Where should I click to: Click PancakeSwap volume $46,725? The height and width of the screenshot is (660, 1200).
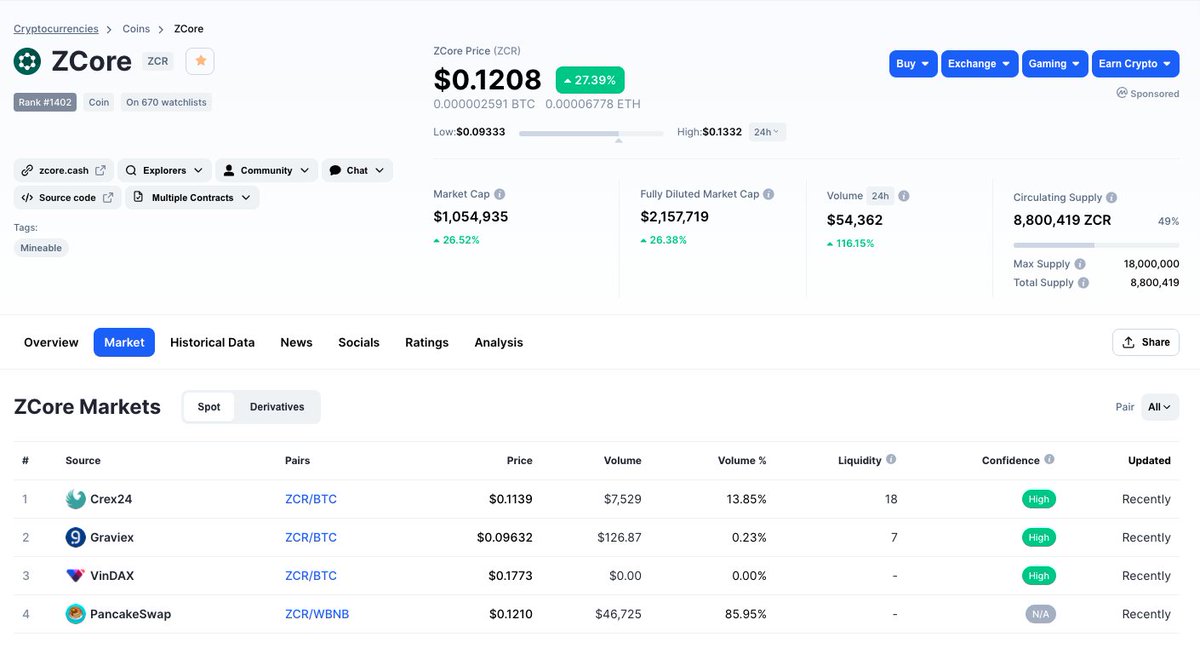(618, 614)
